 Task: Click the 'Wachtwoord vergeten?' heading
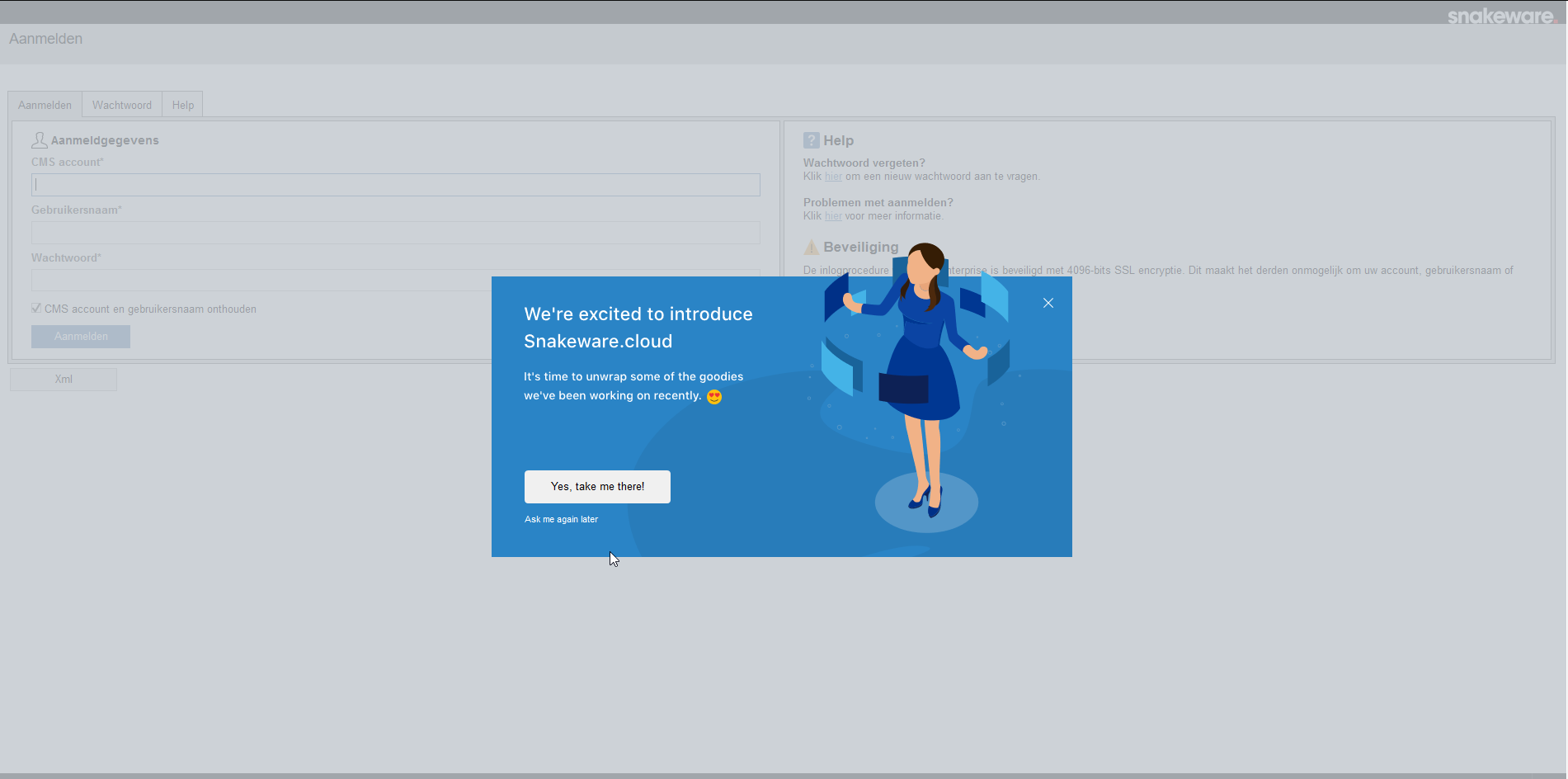(x=864, y=163)
